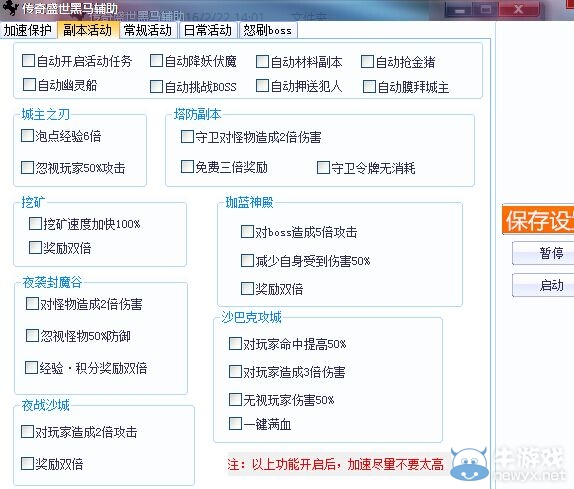Image resolution: width=574 pixels, height=489 pixels.
Task: Check 奖励双倍 in 珈蓝神殿 group
Action: click(247, 288)
